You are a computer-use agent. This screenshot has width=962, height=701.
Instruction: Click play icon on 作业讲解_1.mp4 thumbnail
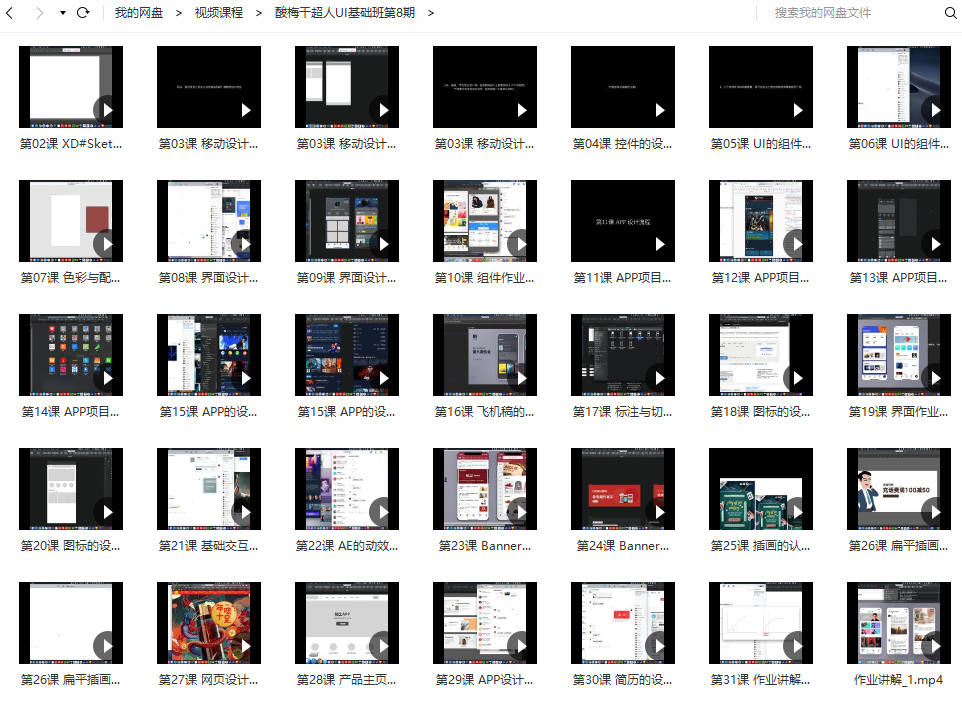(932, 645)
